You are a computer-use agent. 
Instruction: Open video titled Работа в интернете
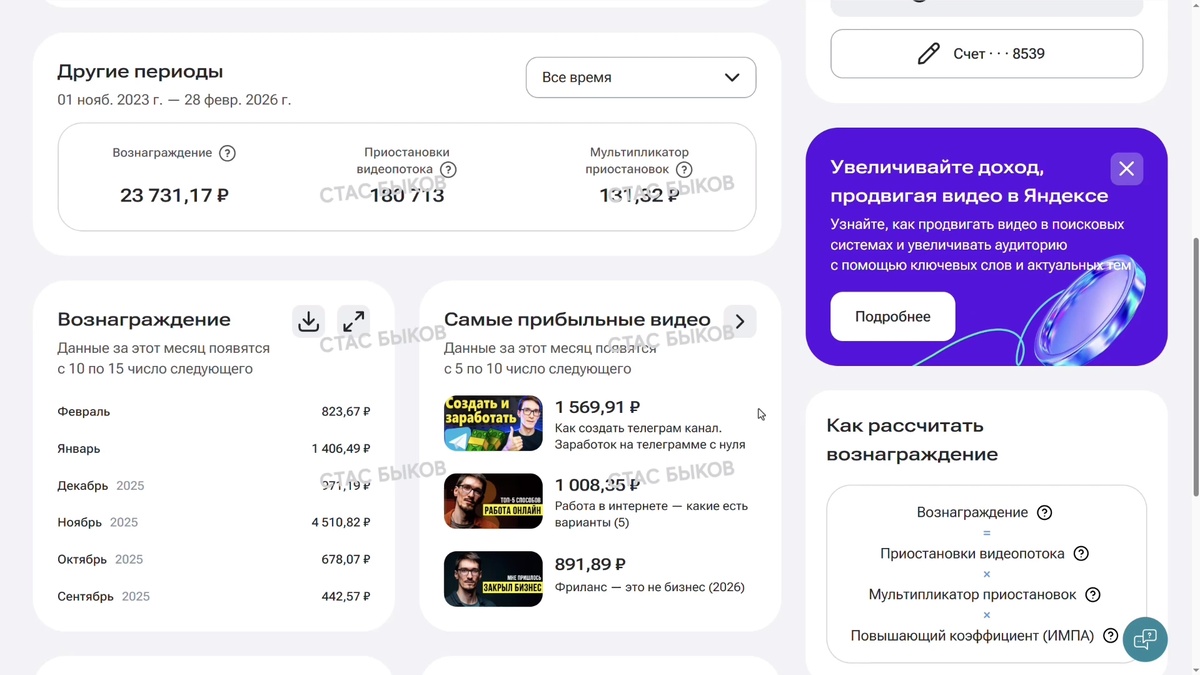coord(493,500)
